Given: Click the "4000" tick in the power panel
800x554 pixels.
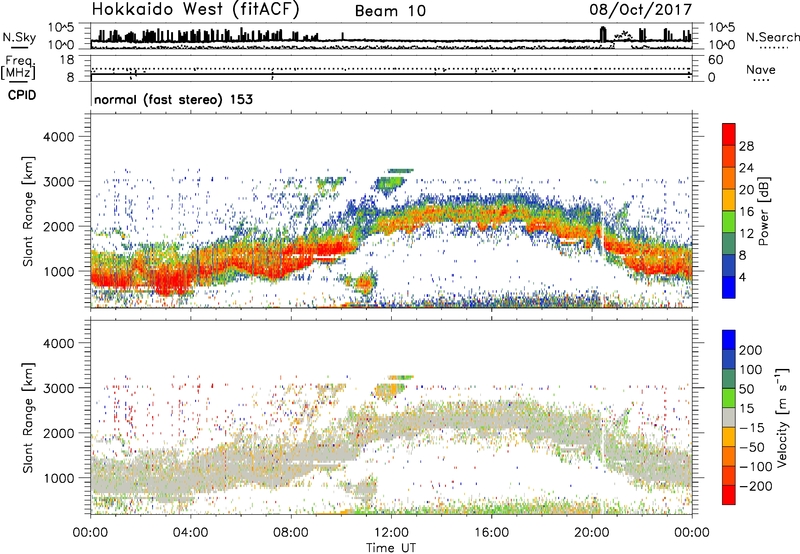Looking at the screenshot, I should click(58, 137).
